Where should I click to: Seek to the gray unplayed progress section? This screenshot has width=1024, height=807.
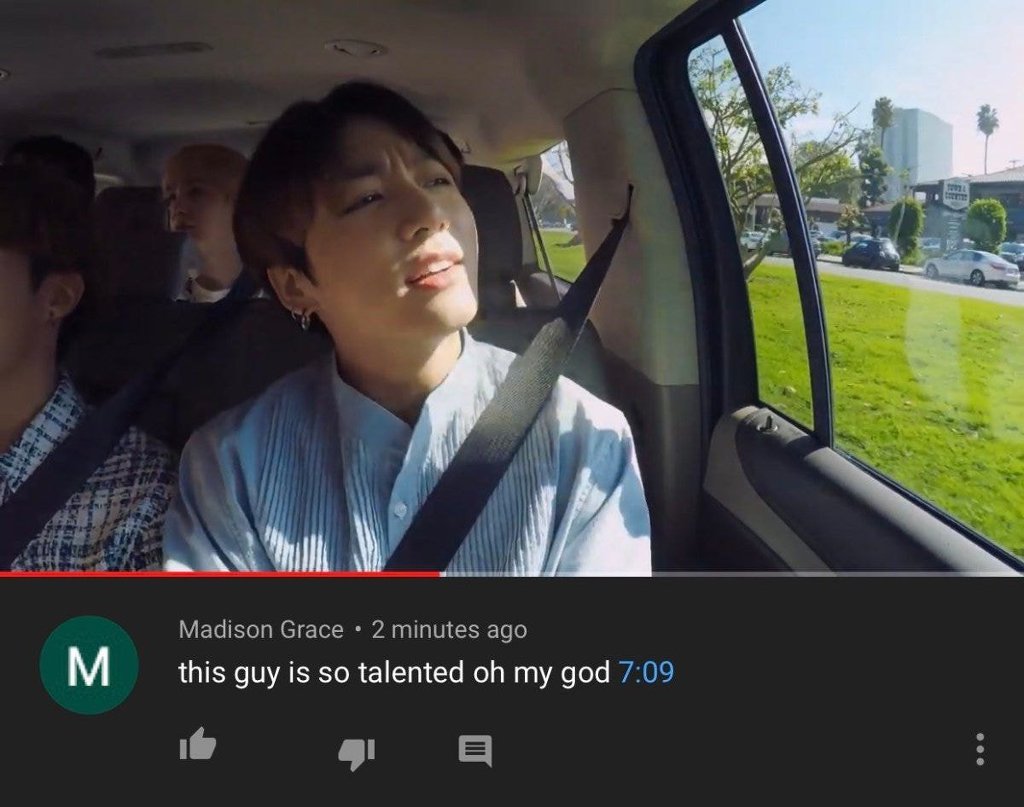733,574
